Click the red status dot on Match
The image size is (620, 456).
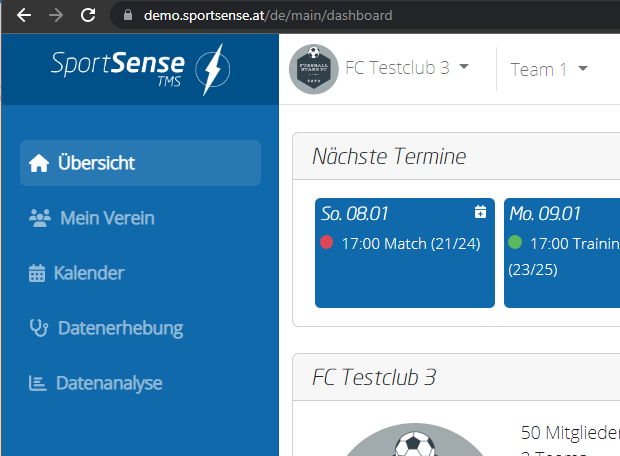326,243
